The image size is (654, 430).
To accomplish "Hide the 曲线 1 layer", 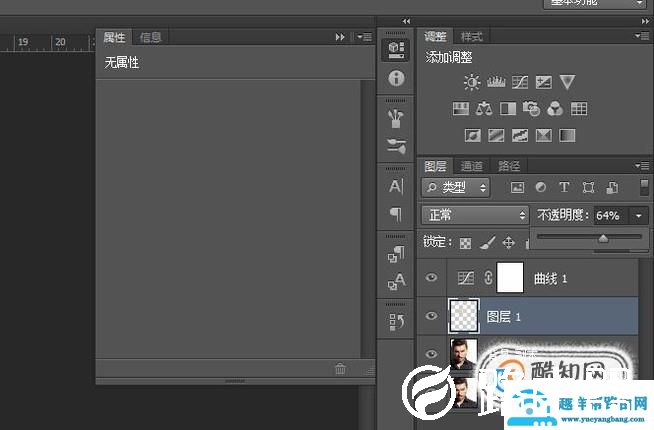I will click(x=432, y=278).
